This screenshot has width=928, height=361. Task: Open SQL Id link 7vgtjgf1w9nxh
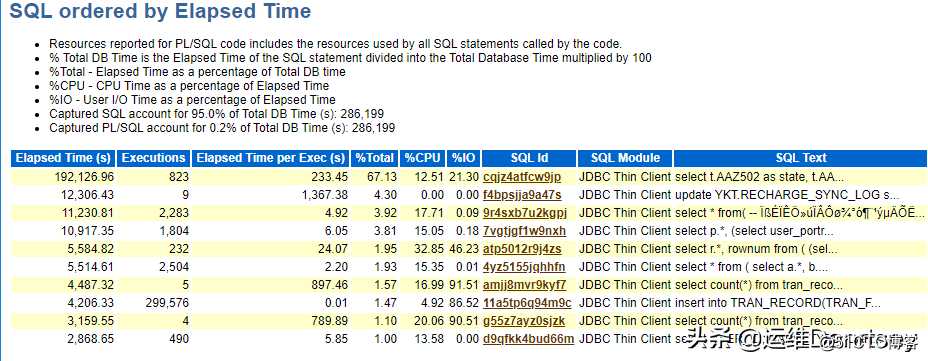tap(524, 231)
